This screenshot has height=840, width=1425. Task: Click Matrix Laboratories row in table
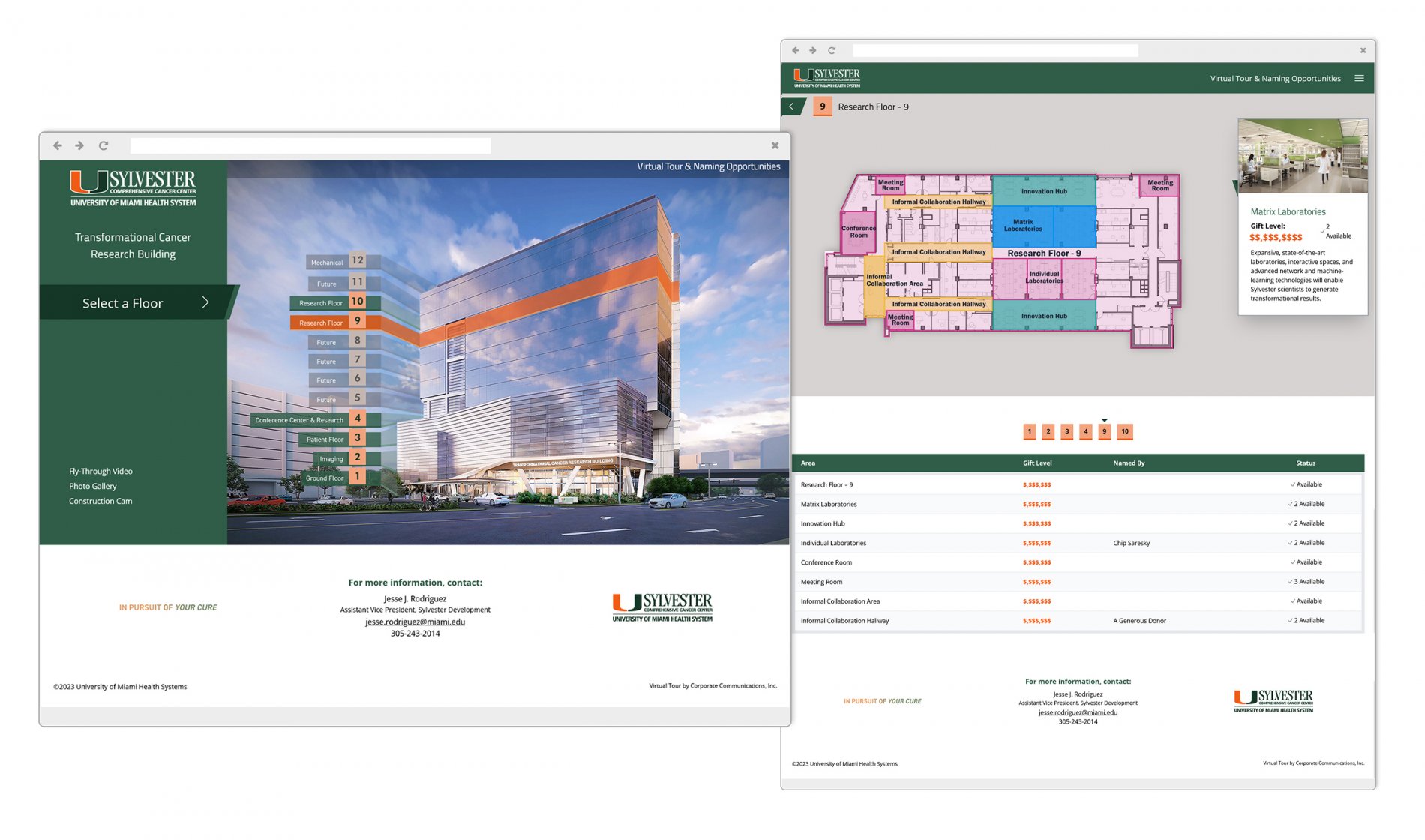click(x=1078, y=504)
